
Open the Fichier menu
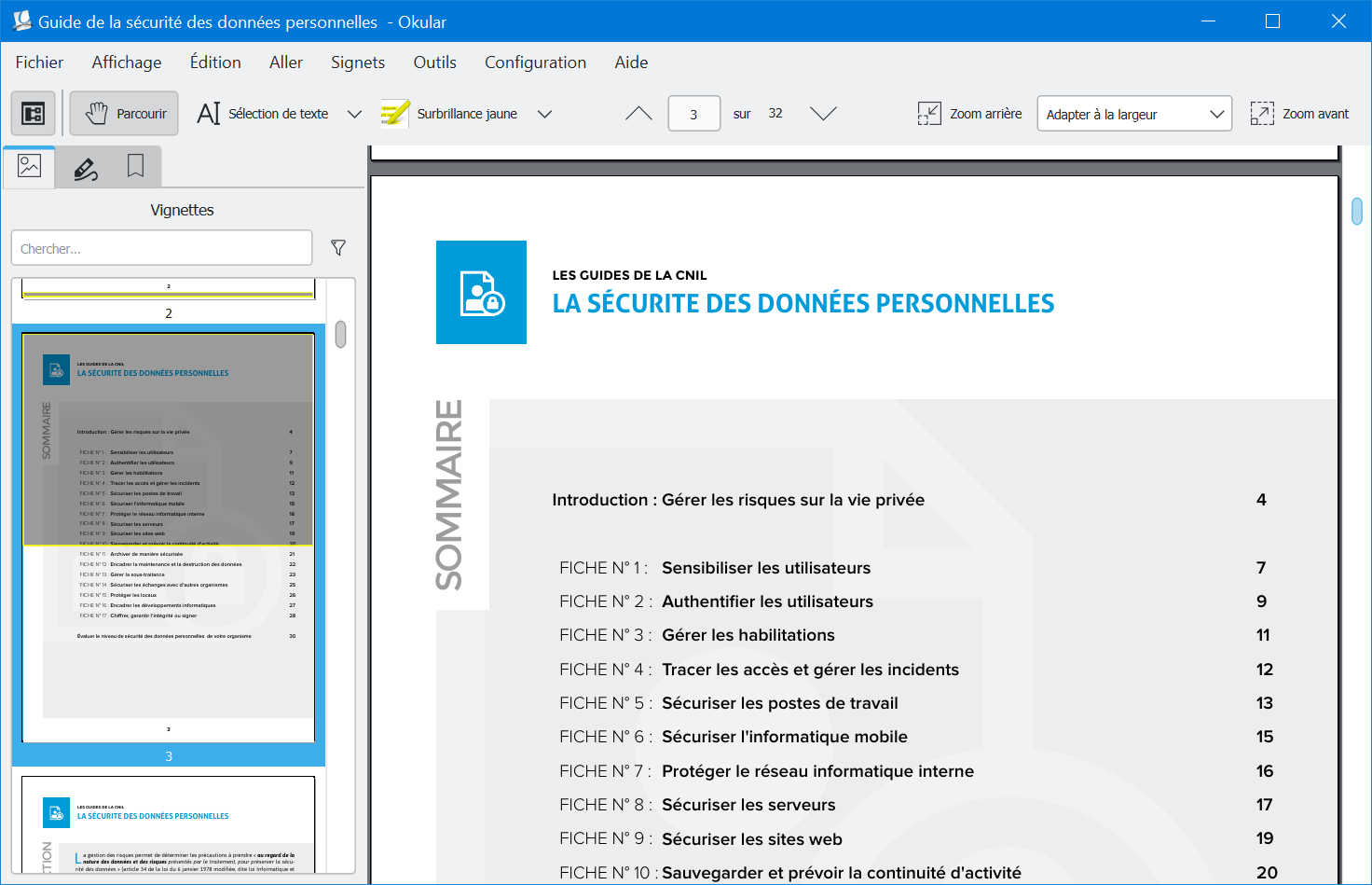(x=39, y=62)
